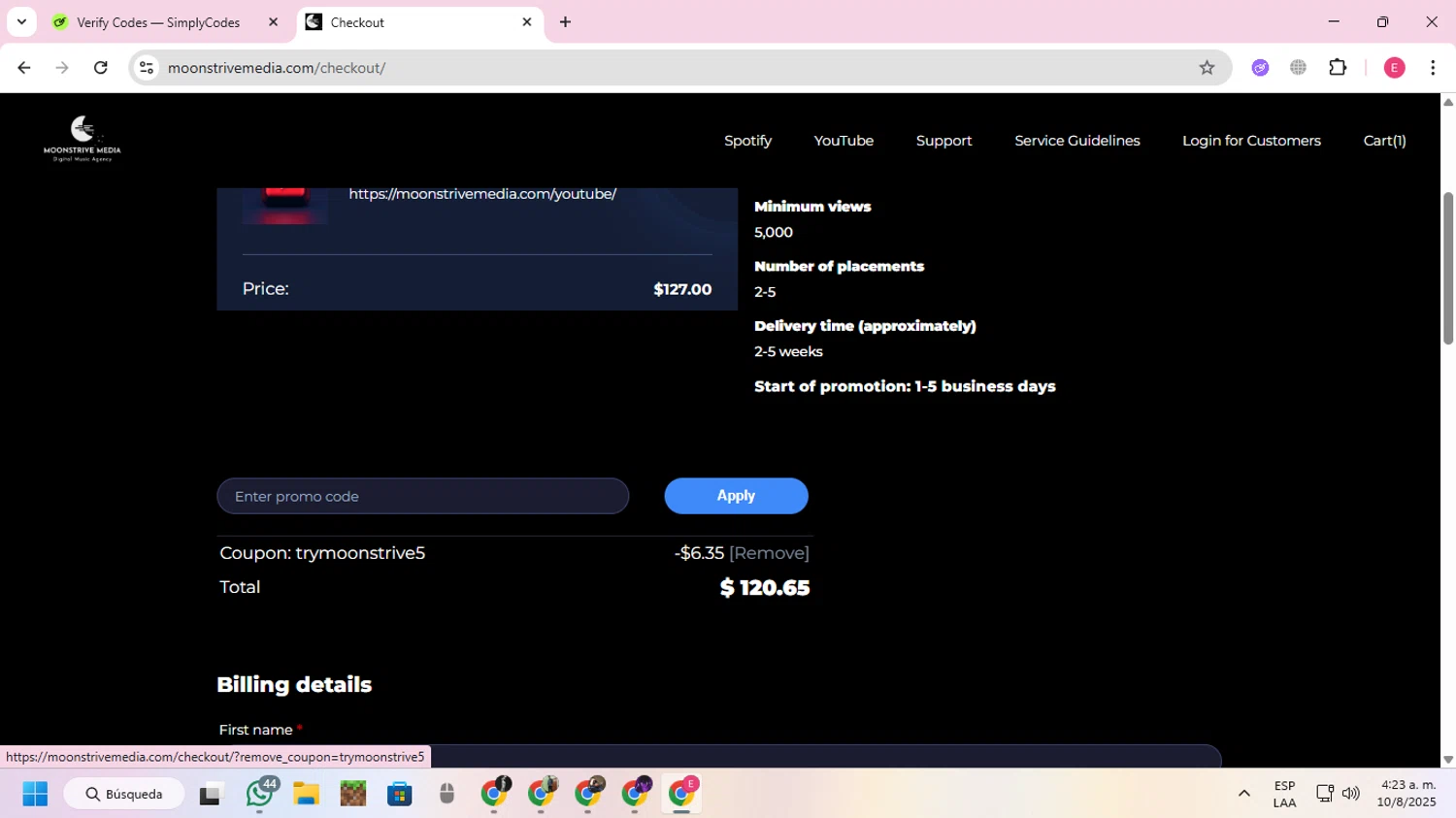Click the ESP LAA language indicator
Screen dimensions: 1456x818
(x=1284, y=794)
